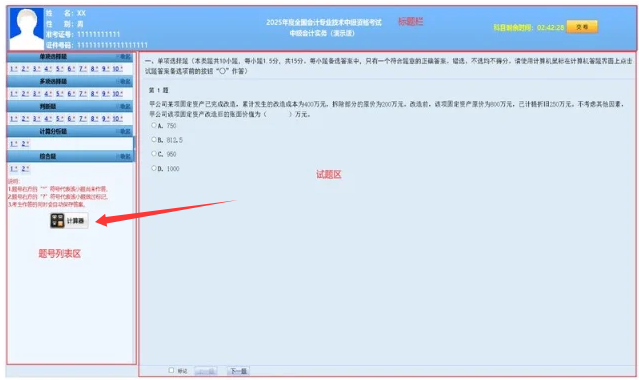Jump to 判断题 question 10
The width and height of the screenshot is (639, 380).
118,119
